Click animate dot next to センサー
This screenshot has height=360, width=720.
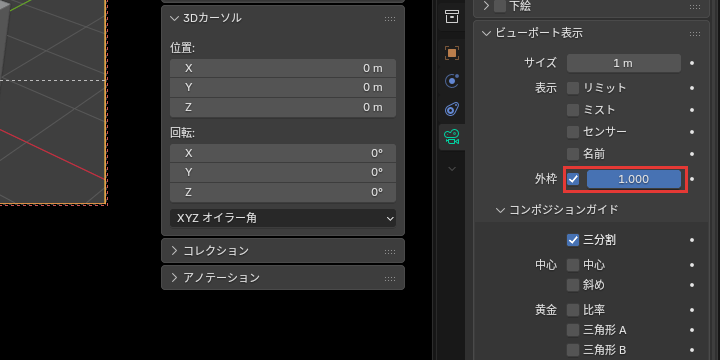(x=692, y=132)
